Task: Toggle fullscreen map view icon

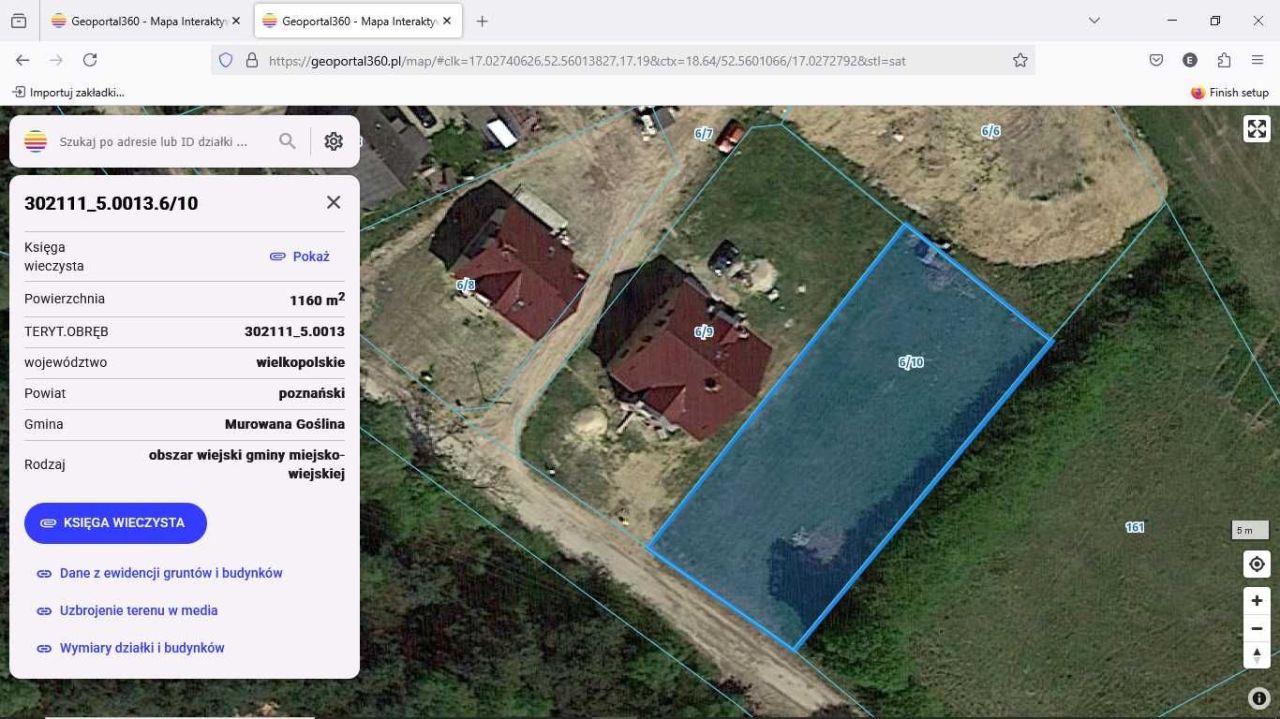Action: 1257,129
